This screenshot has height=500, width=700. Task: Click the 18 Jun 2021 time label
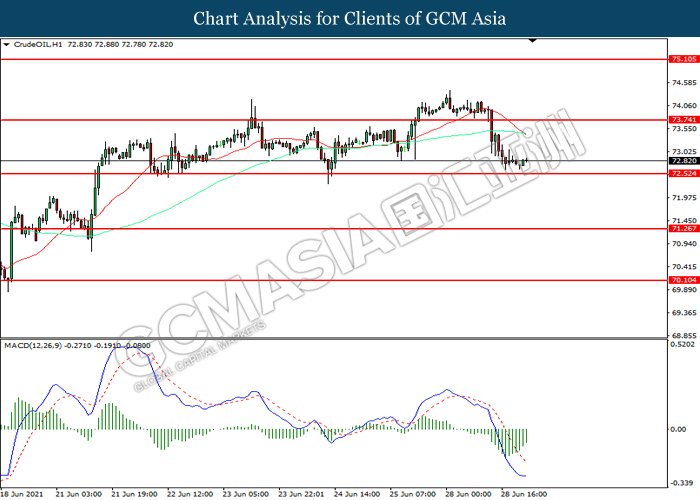(22, 494)
